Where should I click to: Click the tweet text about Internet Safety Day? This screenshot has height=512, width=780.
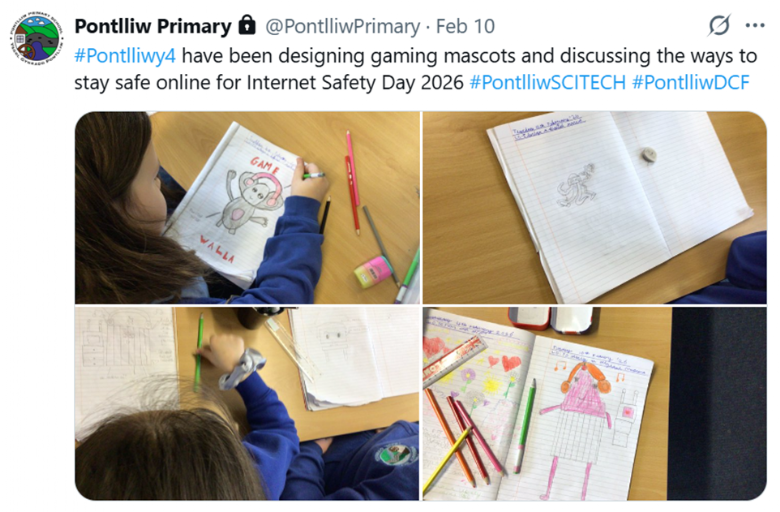tap(415, 69)
